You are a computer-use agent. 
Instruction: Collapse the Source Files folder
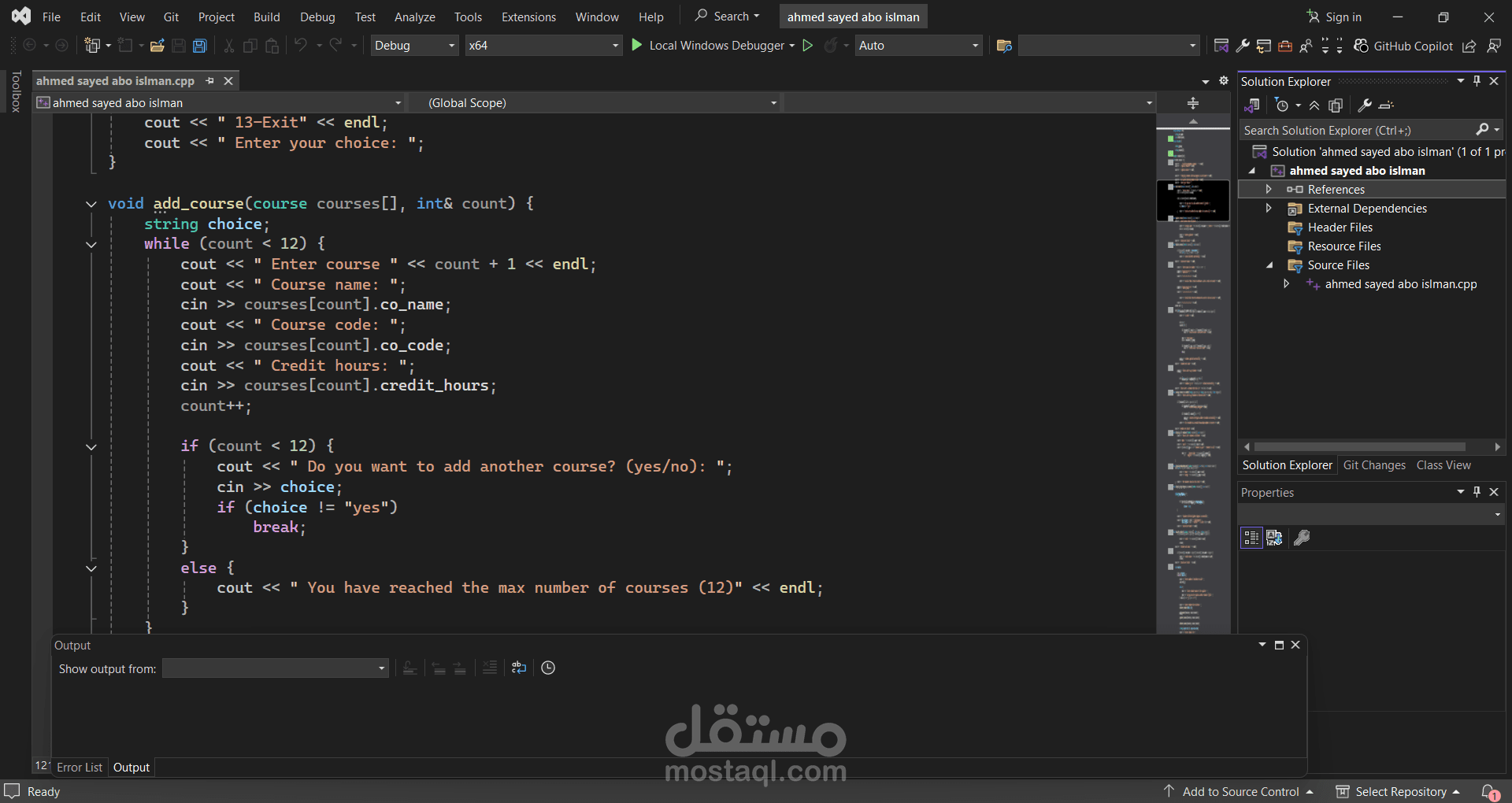(x=1269, y=265)
